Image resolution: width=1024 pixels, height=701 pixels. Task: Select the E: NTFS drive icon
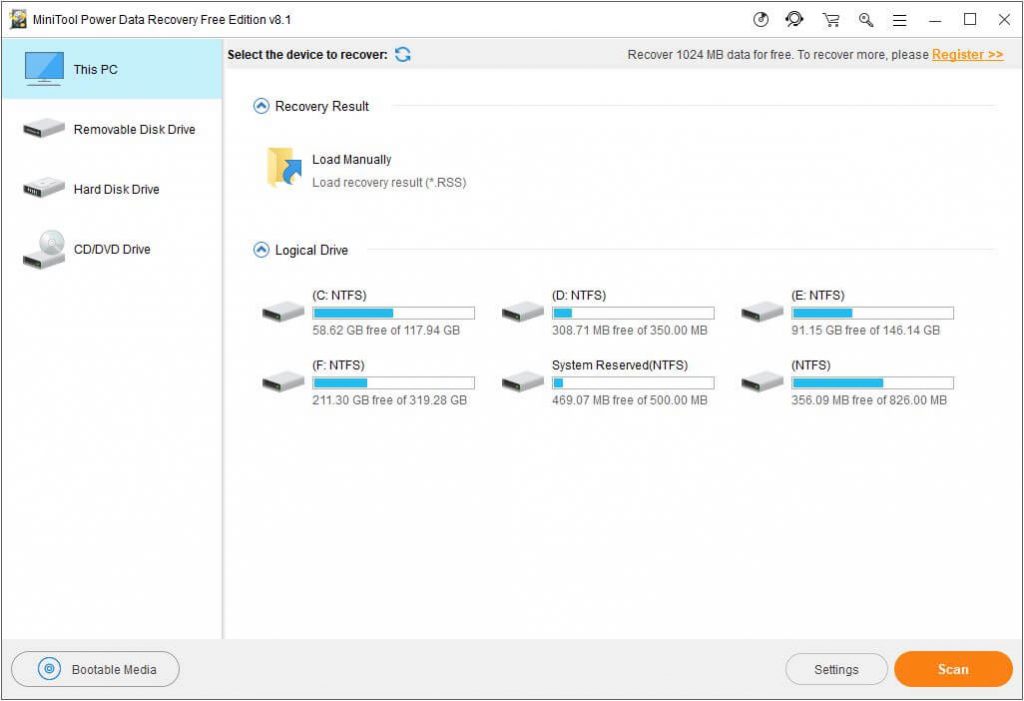point(762,312)
